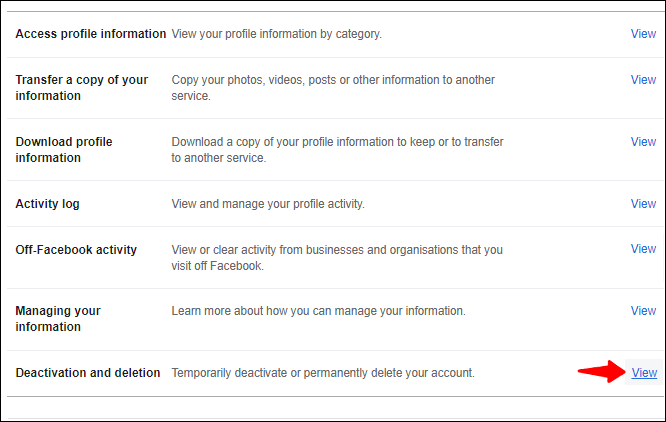666x422 pixels.
Task: Click the Managing your information title
Action: (58, 319)
